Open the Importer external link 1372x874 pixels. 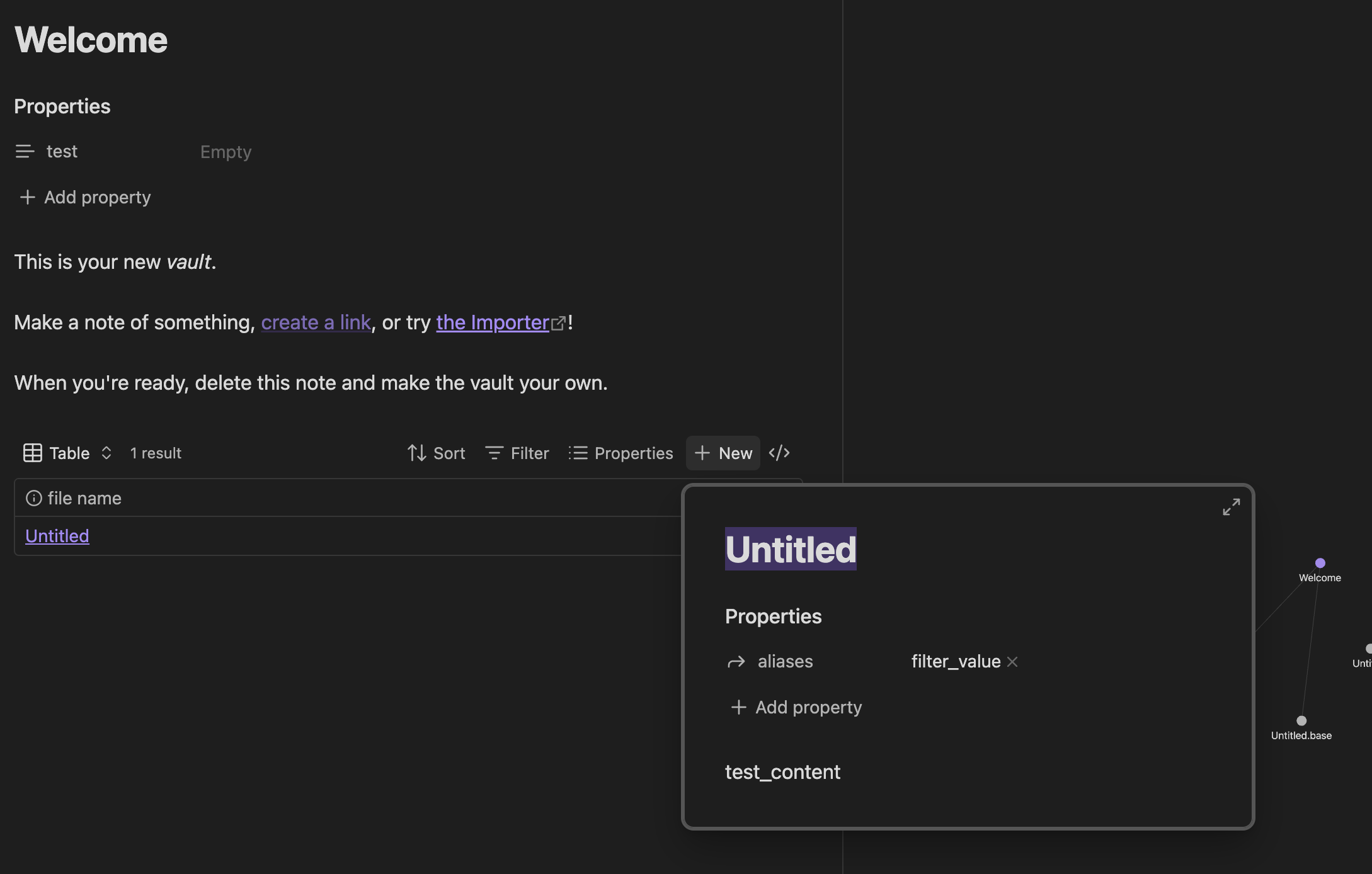click(493, 322)
